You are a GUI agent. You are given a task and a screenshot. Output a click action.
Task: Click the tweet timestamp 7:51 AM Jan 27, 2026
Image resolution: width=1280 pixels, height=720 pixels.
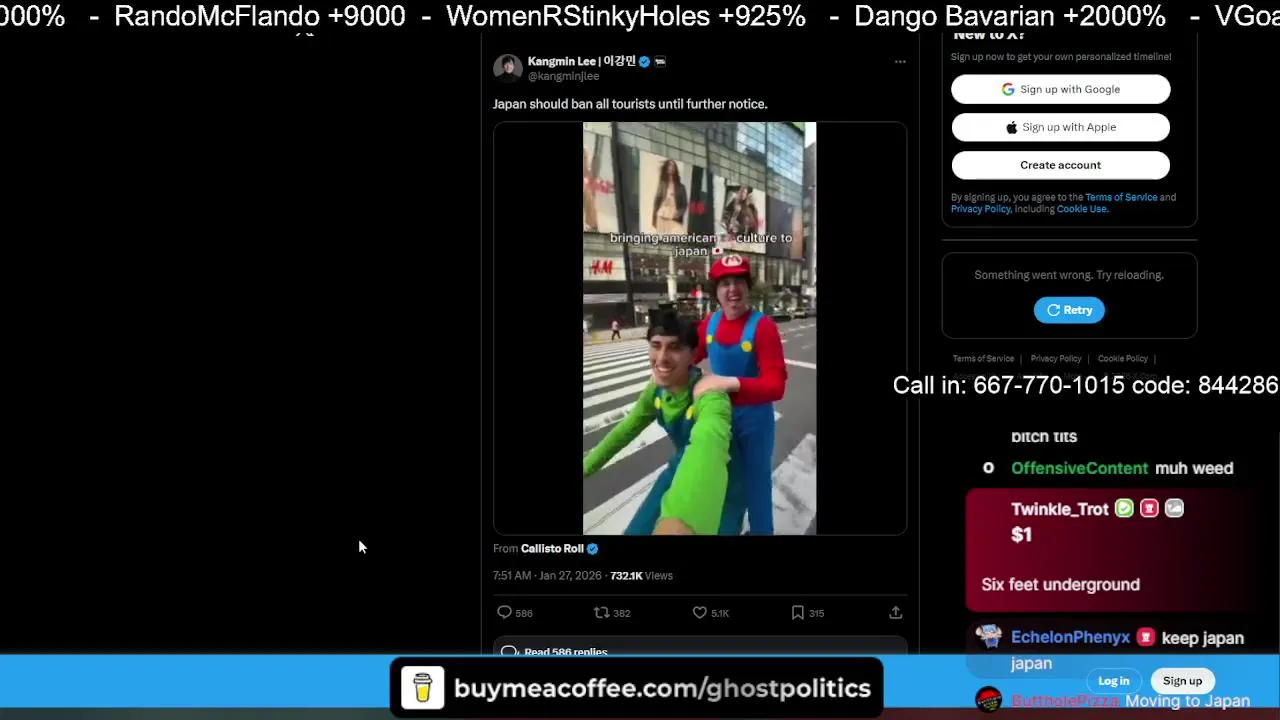click(x=547, y=575)
